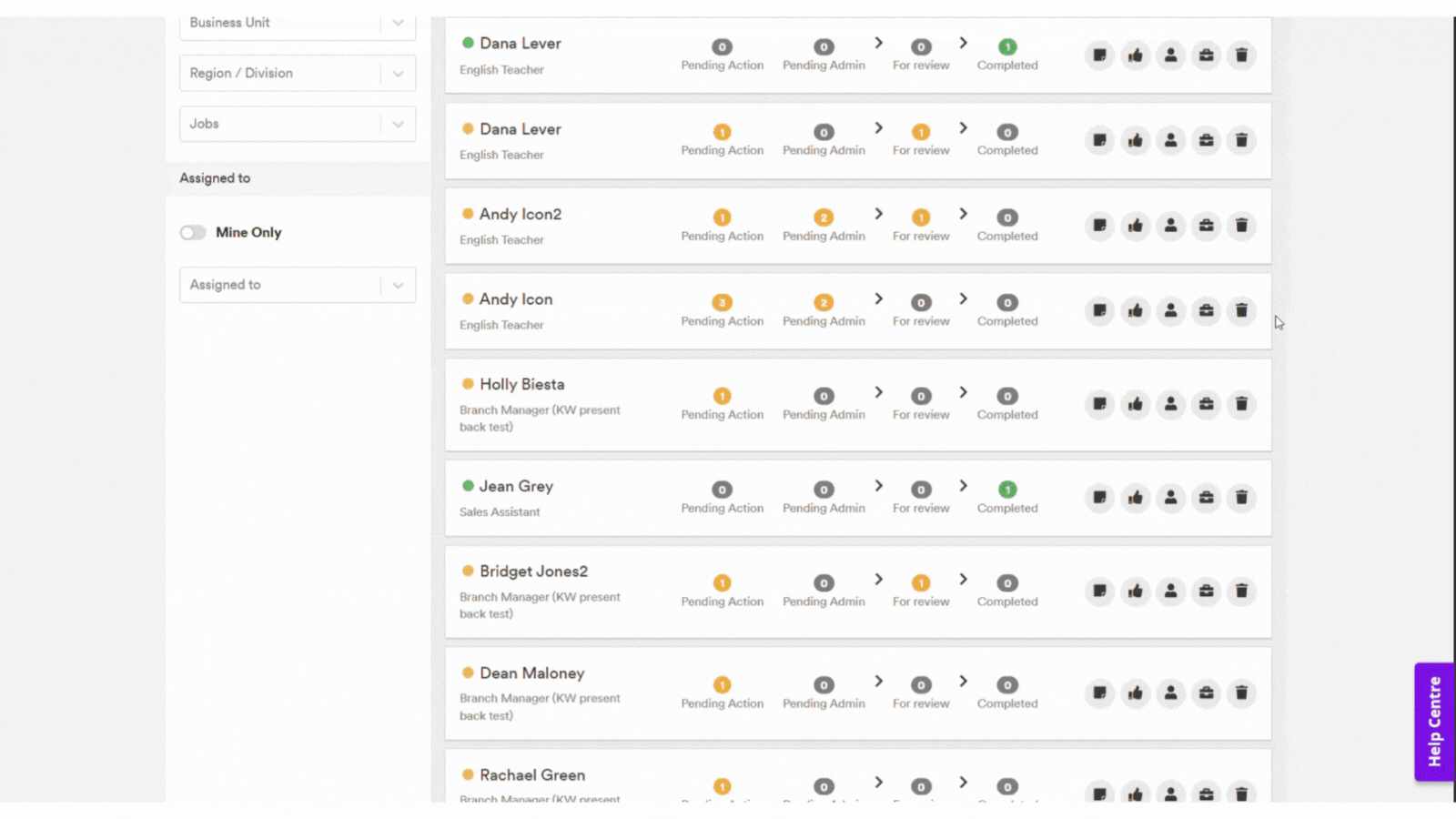Click chevron after Pending Admin in Andy Icon2 row
1456x819 pixels.
878,214
